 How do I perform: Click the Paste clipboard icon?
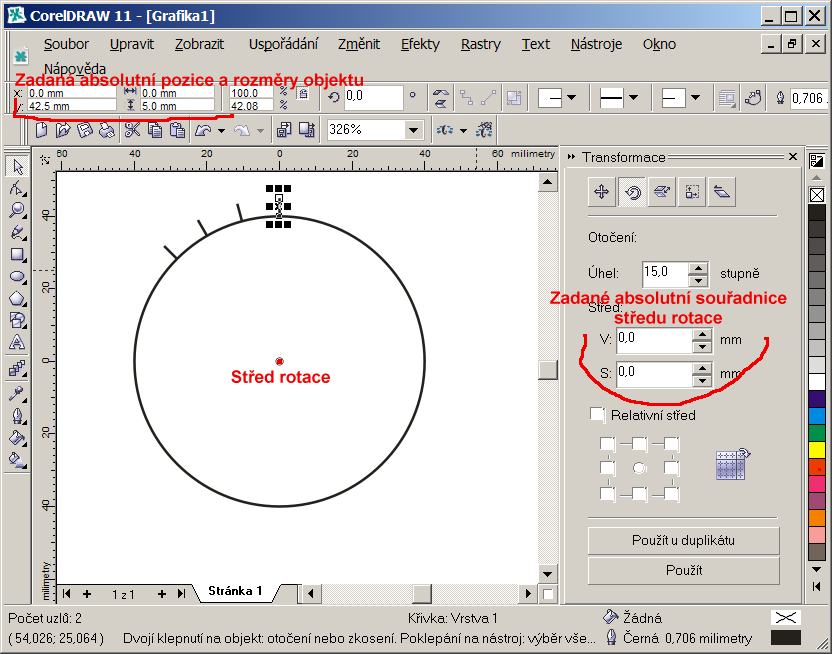point(177,129)
